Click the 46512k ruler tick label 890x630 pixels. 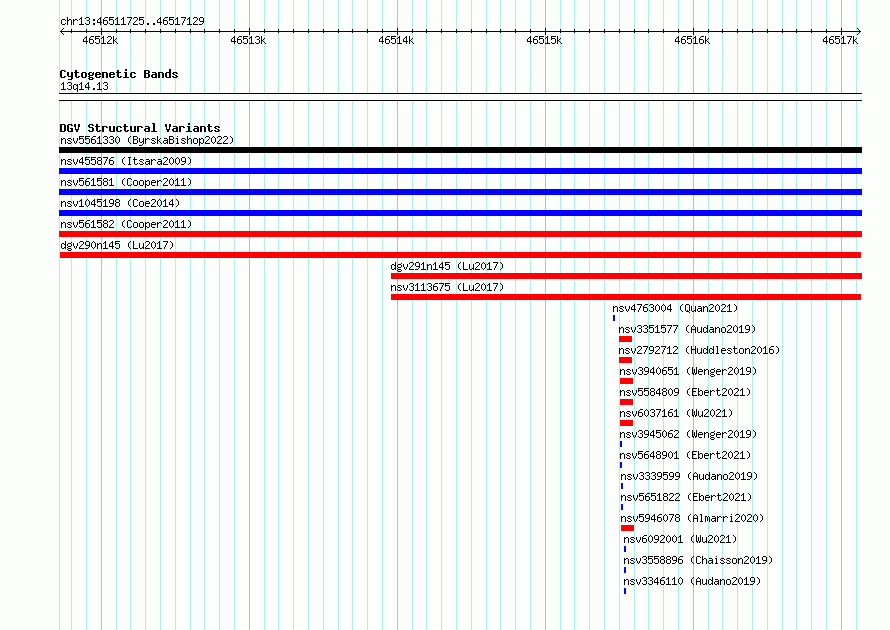click(100, 40)
